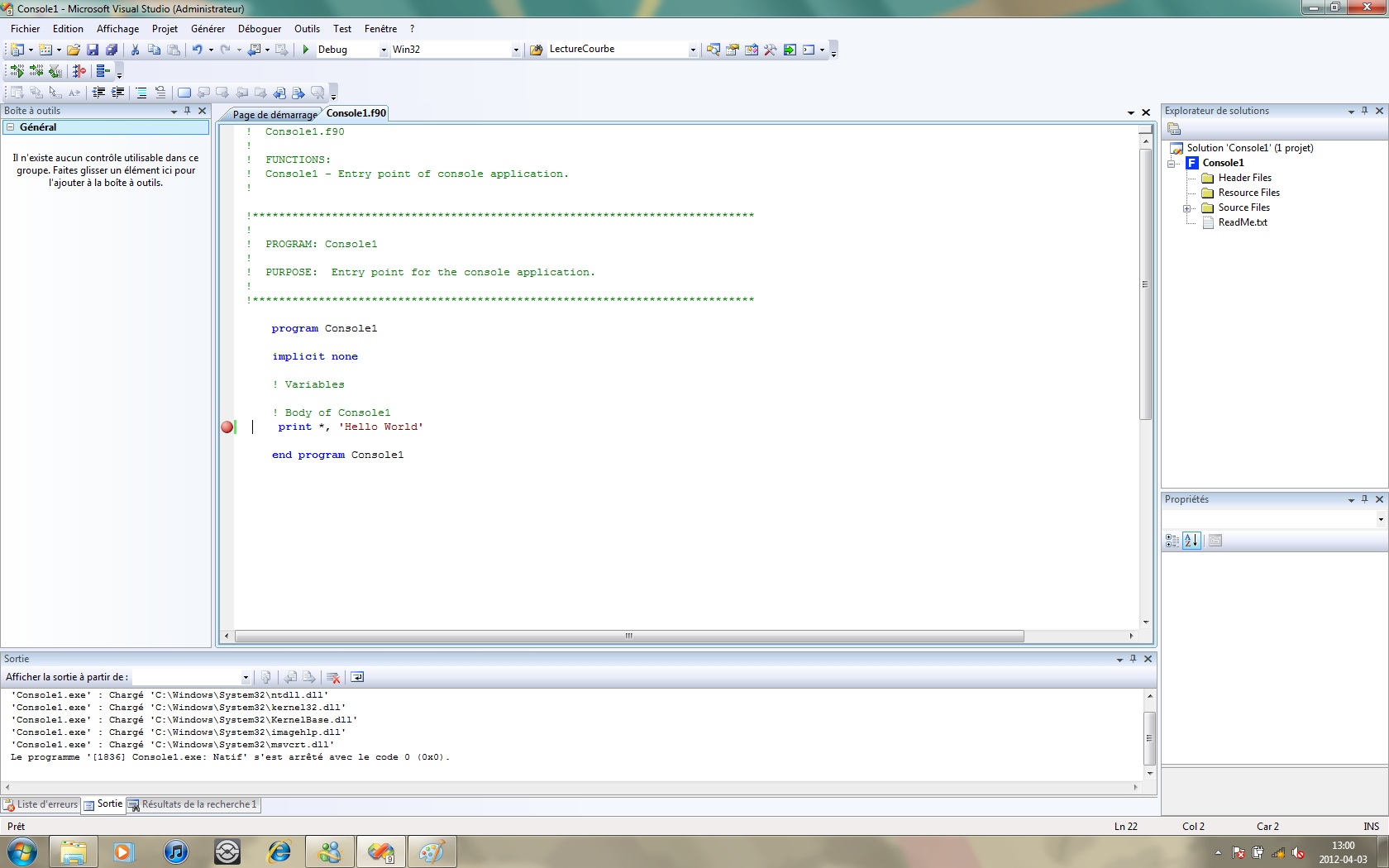
Task: Toggle auto-hide pin on Boîte à outils
Action: [x=188, y=111]
